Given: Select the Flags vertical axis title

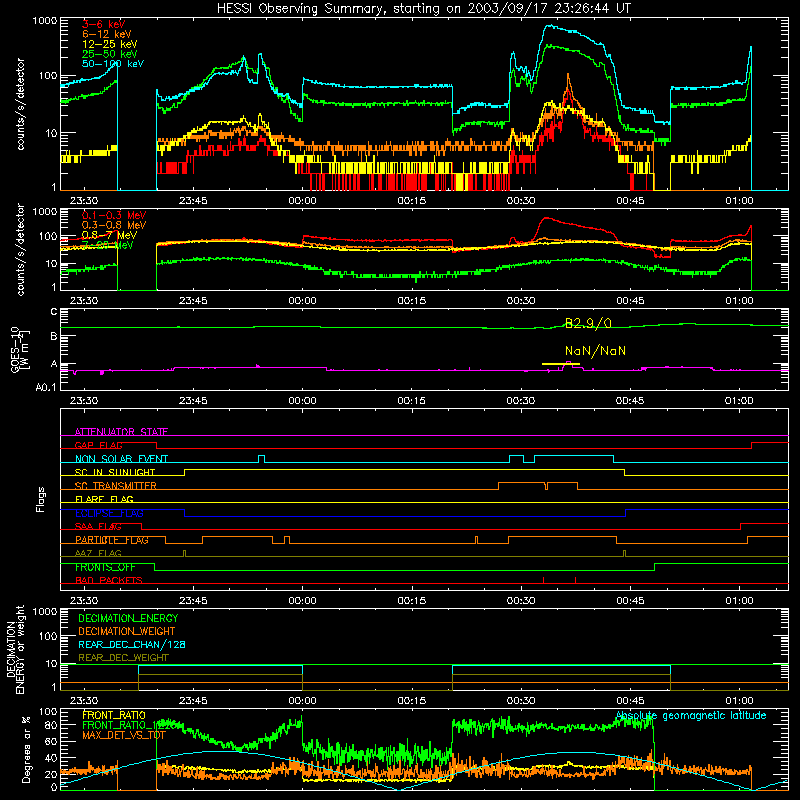Looking at the screenshot, I should 41,499.
